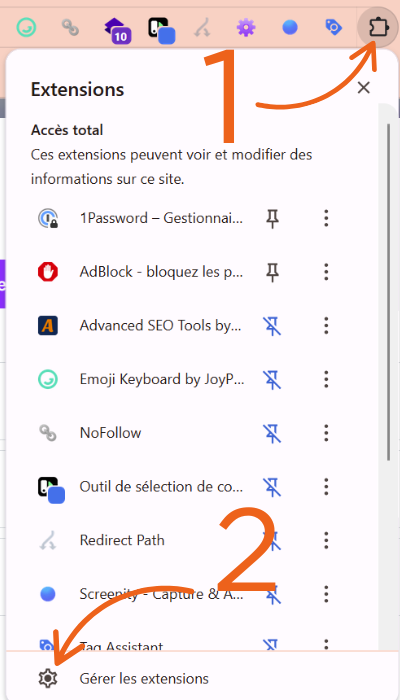Click the purple gear extension icon in toolbar

246,28
